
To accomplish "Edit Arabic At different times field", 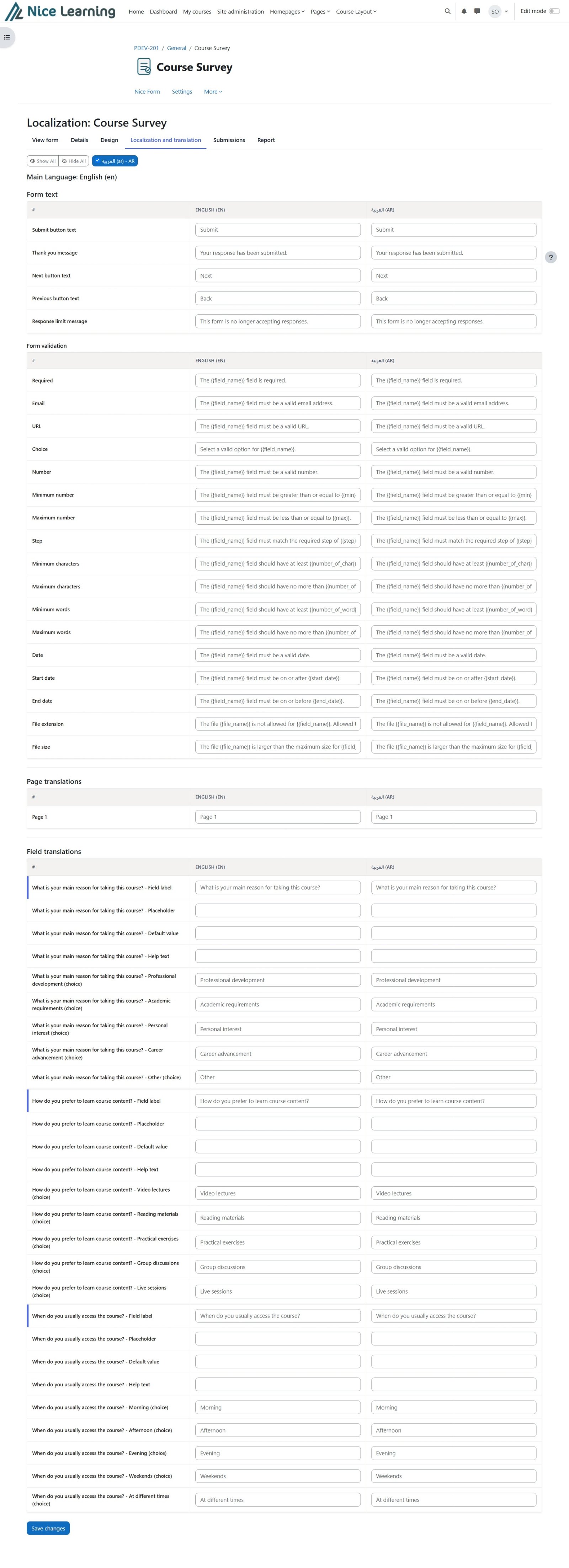I will pos(453,1500).
